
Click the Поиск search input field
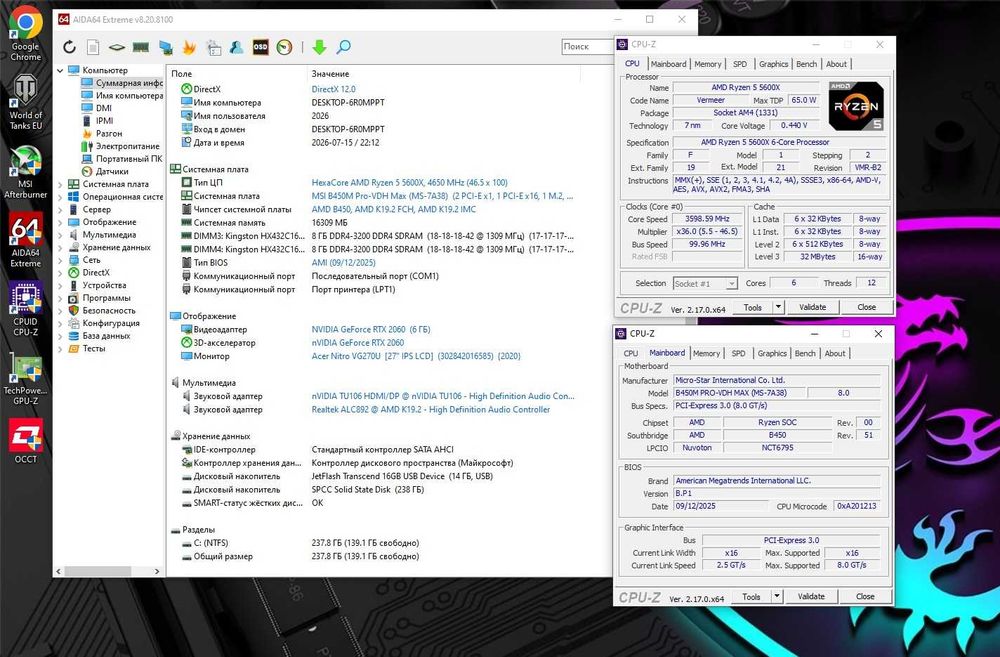click(x=586, y=47)
